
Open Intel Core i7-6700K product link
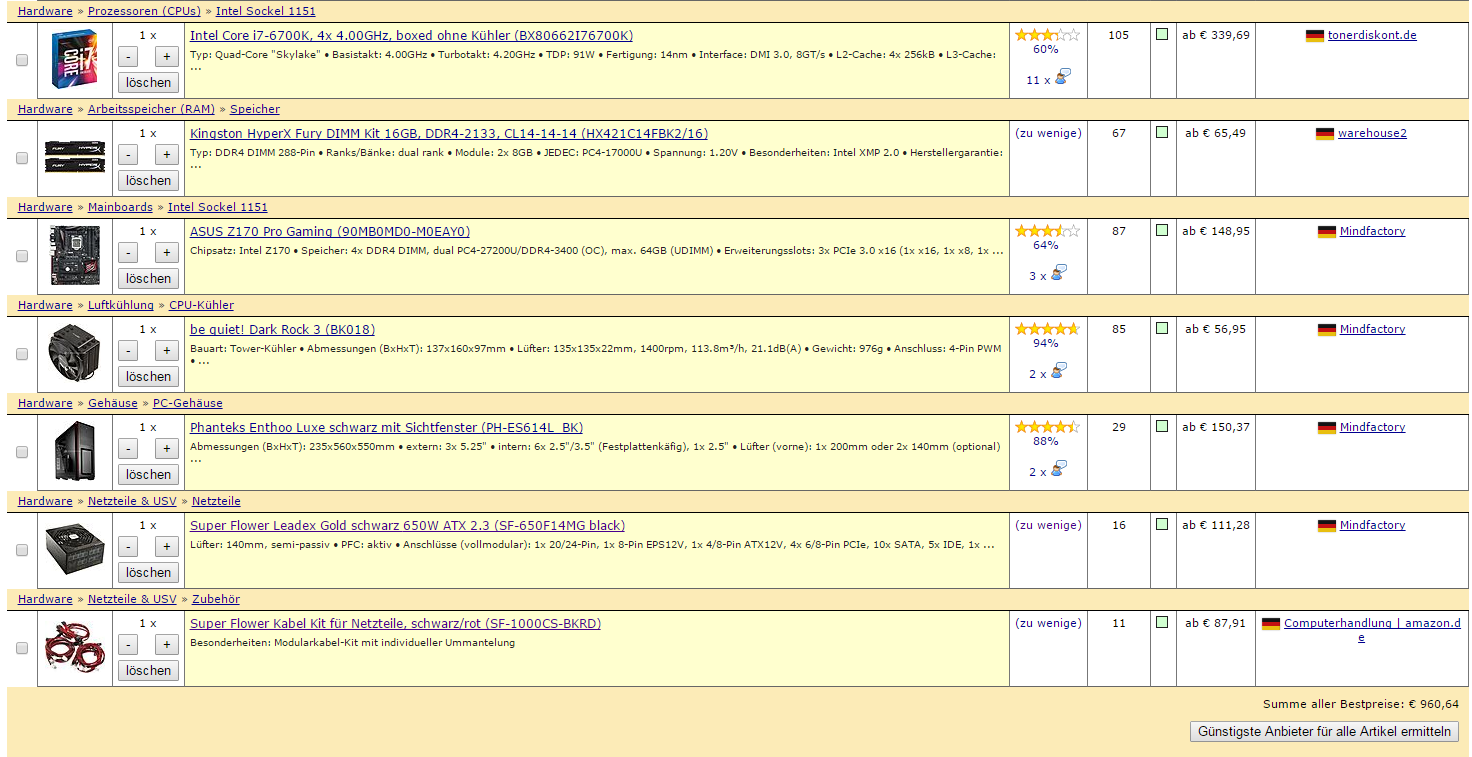pyautogui.click(x=411, y=36)
